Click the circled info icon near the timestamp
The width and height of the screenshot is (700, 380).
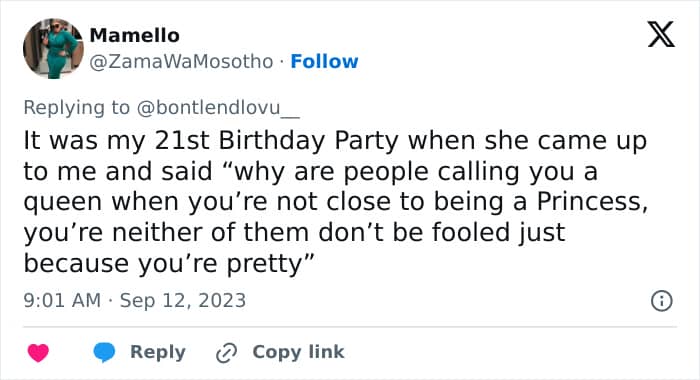pyautogui.click(x=662, y=301)
